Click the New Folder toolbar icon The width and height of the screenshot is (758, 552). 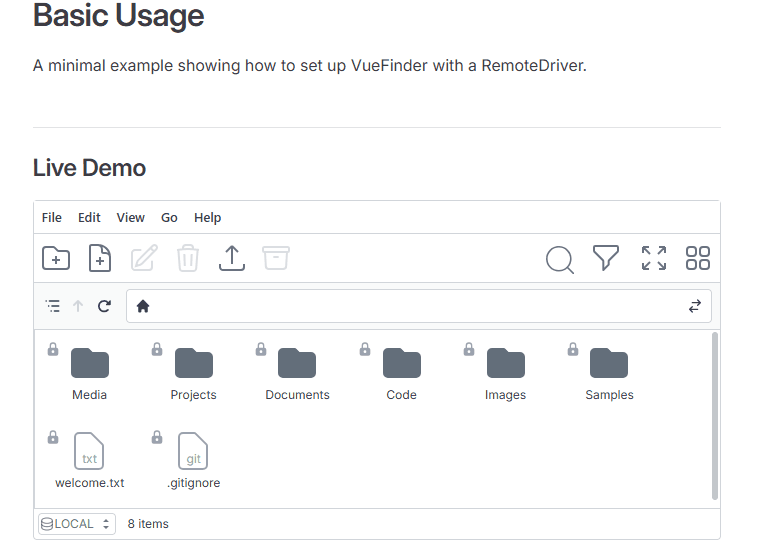56,258
